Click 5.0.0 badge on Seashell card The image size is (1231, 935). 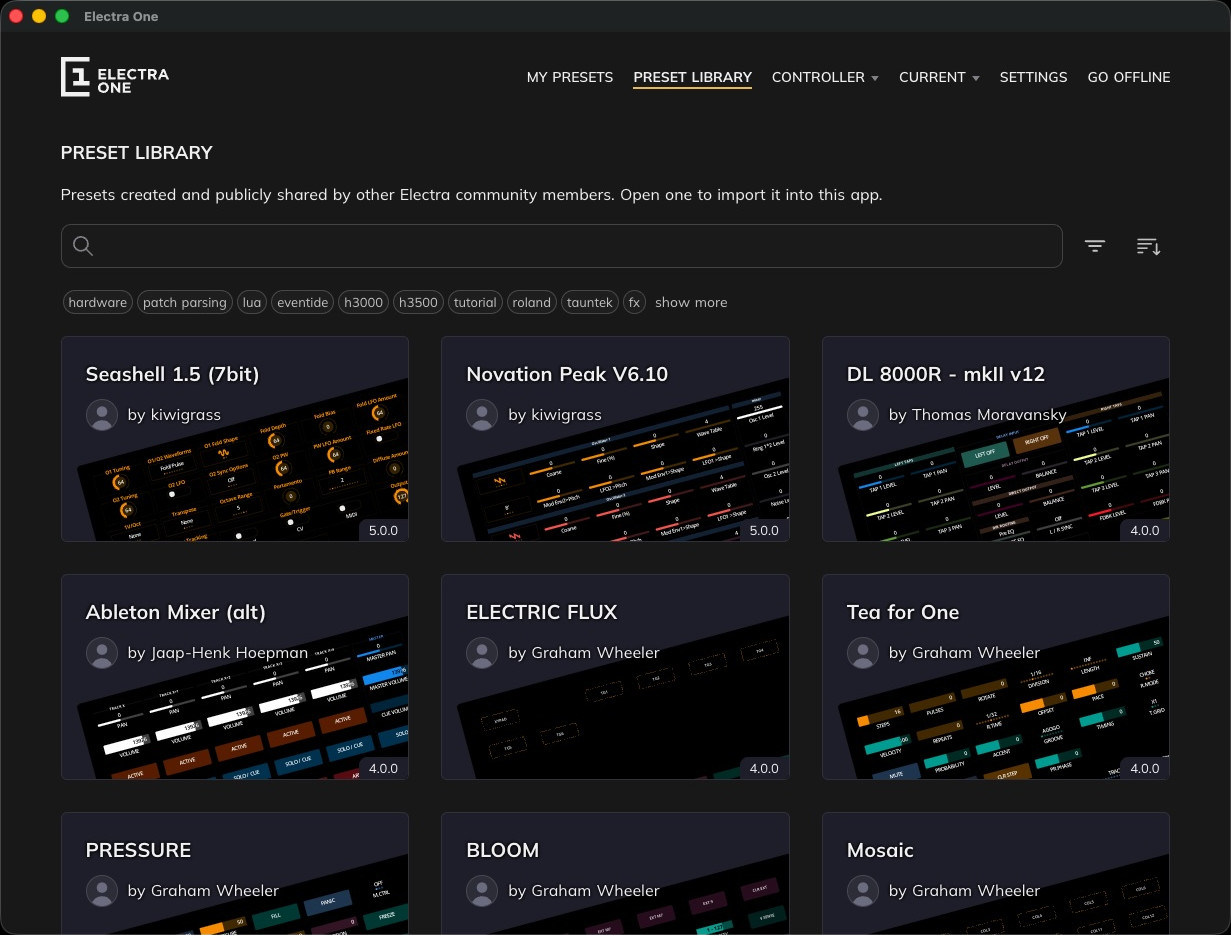pos(383,530)
